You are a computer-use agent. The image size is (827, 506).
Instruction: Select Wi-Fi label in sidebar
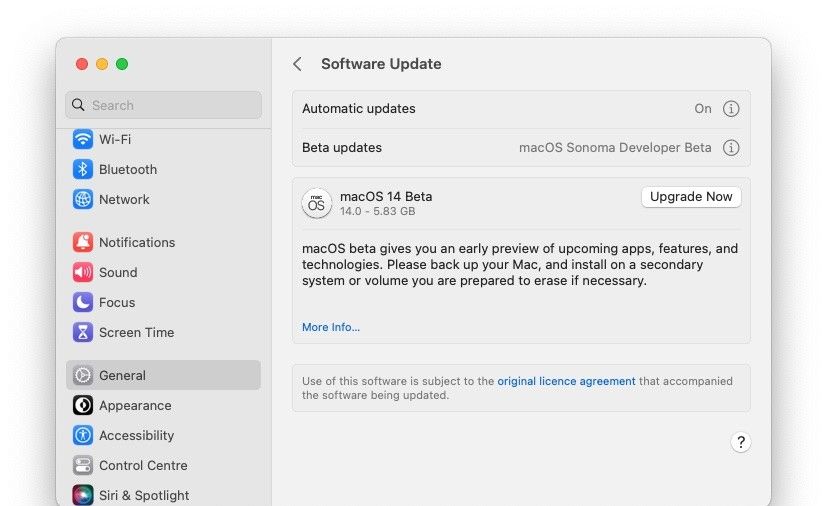click(x=115, y=139)
